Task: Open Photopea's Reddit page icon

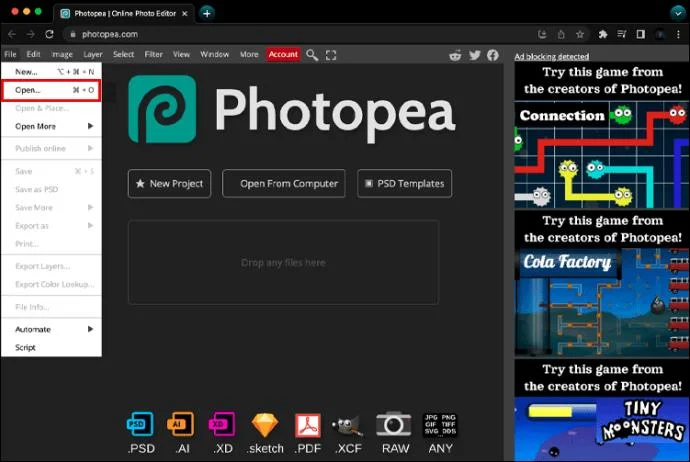Action: point(455,55)
